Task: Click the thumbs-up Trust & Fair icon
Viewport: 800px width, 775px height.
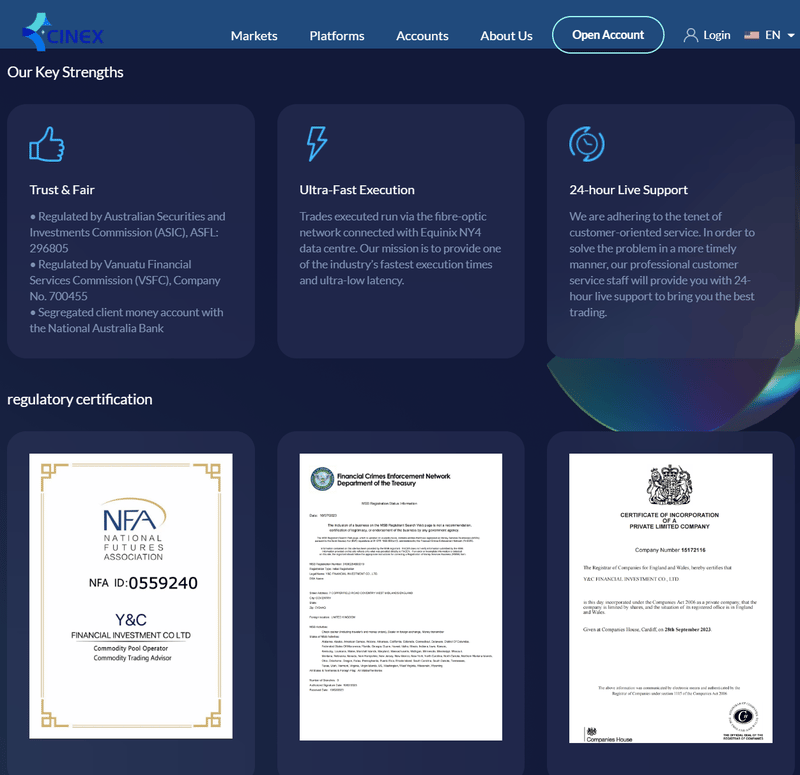Action: pyautogui.click(x=47, y=144)
